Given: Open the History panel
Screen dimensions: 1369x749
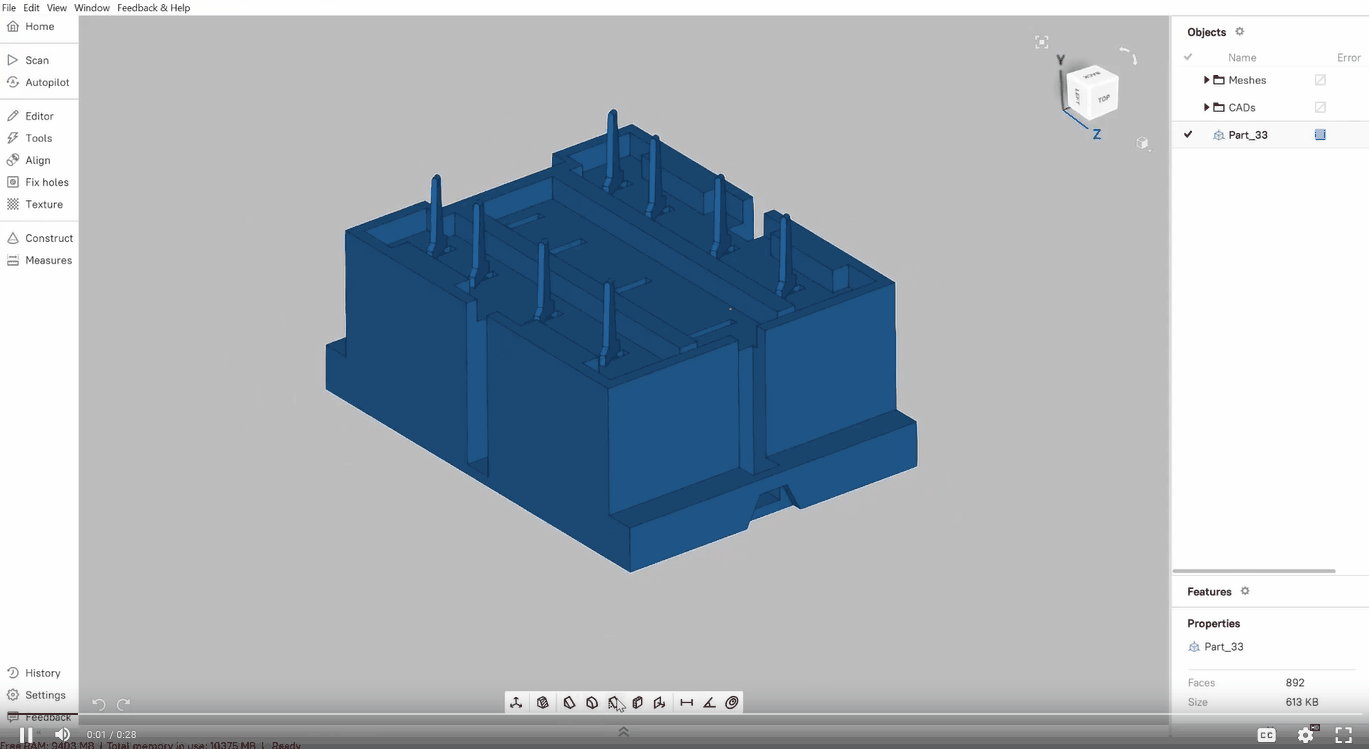Looking at the screenshot, I should (x=34, y=673).
